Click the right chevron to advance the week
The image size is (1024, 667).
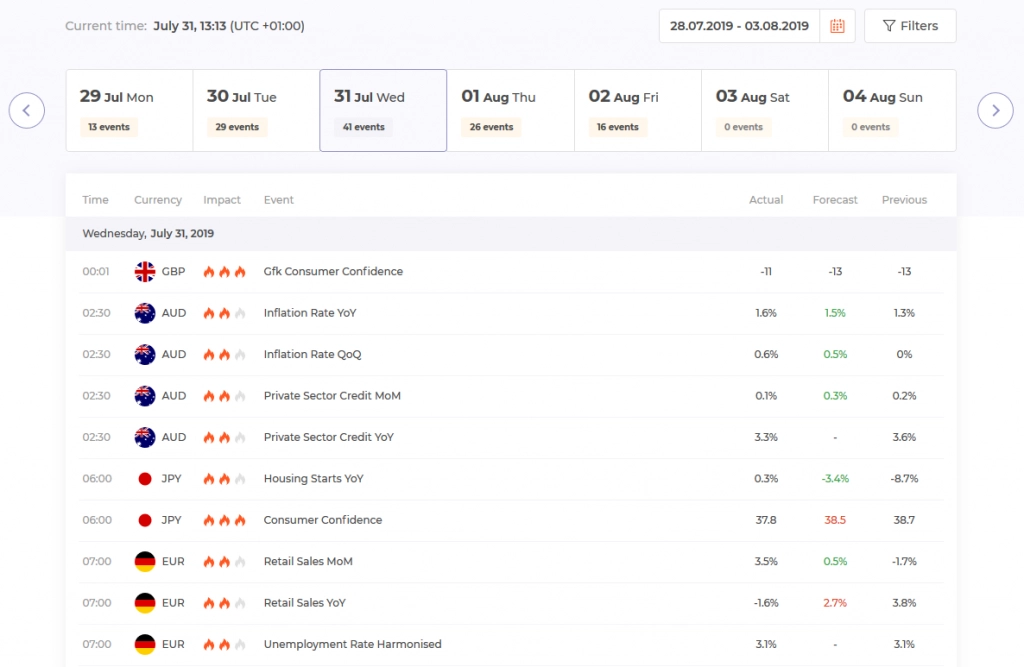(995, 110)
